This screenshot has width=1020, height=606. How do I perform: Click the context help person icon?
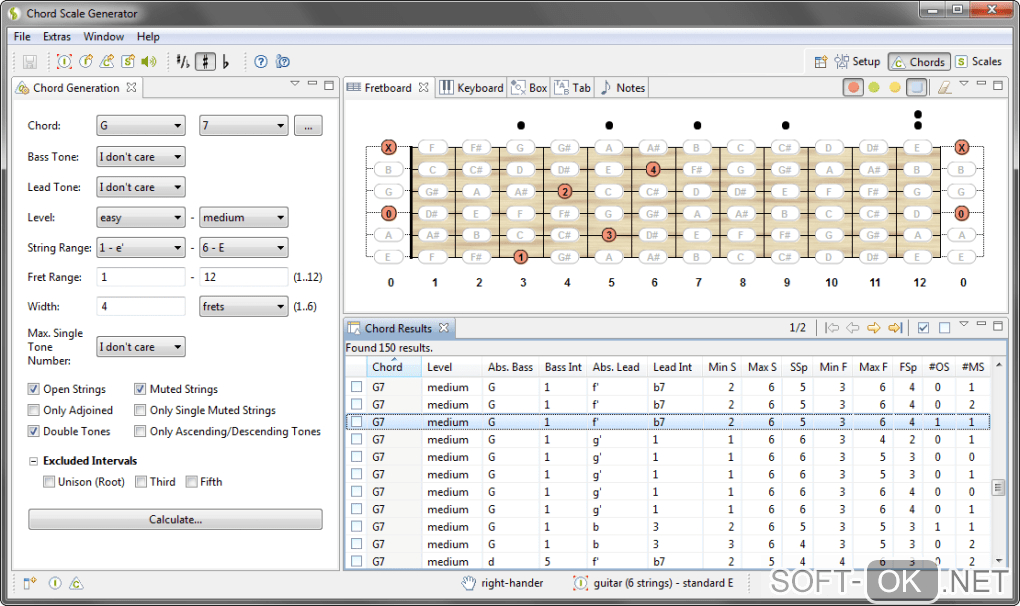(282, 62)
